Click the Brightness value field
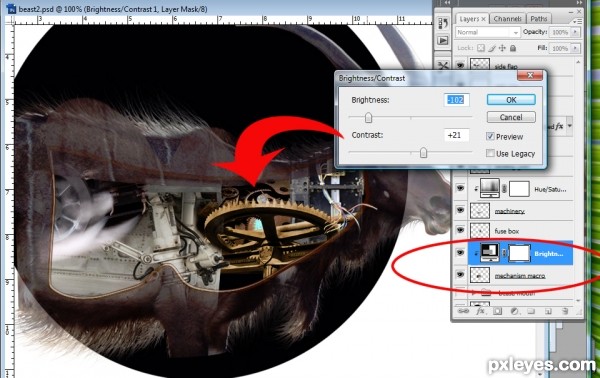The width and height of the screenshot is (600, 378). click(x=456, y=100)
